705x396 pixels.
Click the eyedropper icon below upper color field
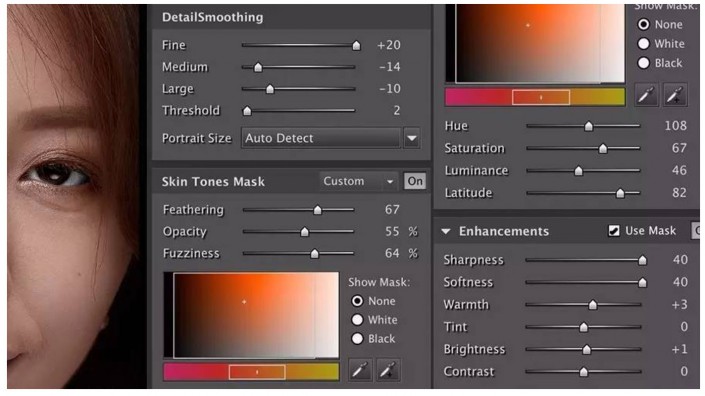click(646, 95)
